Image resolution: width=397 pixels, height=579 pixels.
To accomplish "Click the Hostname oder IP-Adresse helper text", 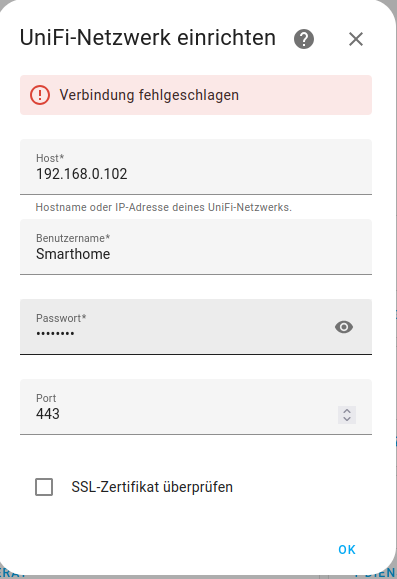I will pos(164,208).
